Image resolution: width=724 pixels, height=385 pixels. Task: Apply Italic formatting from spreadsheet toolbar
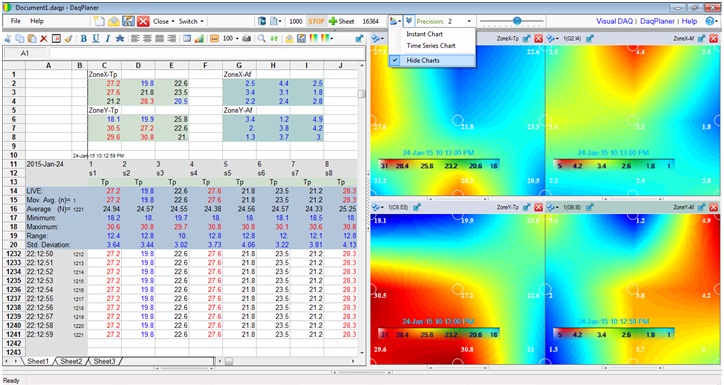click(x=108, y=39)
